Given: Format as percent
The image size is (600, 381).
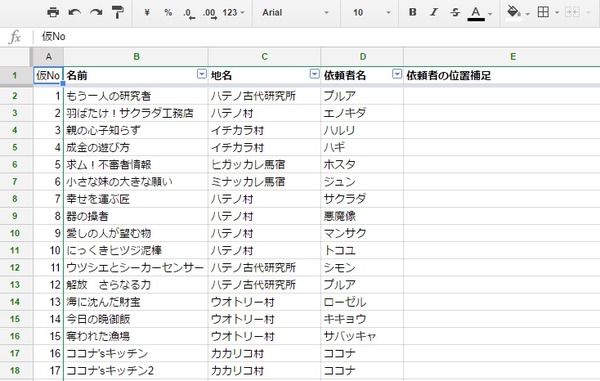Looking at the screenshot, I should [168, 13].
